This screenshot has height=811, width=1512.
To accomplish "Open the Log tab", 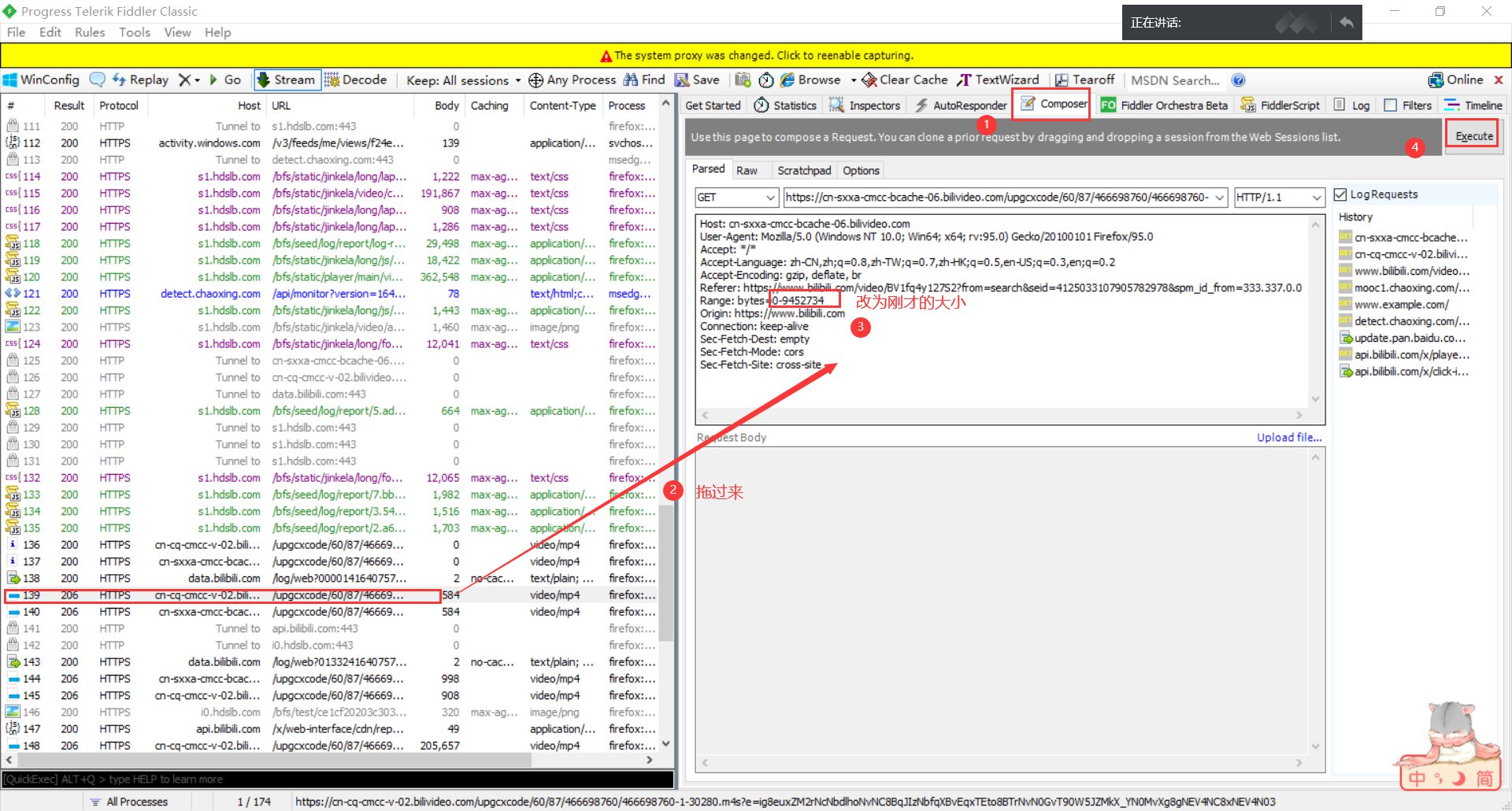I will [1352, 106].
